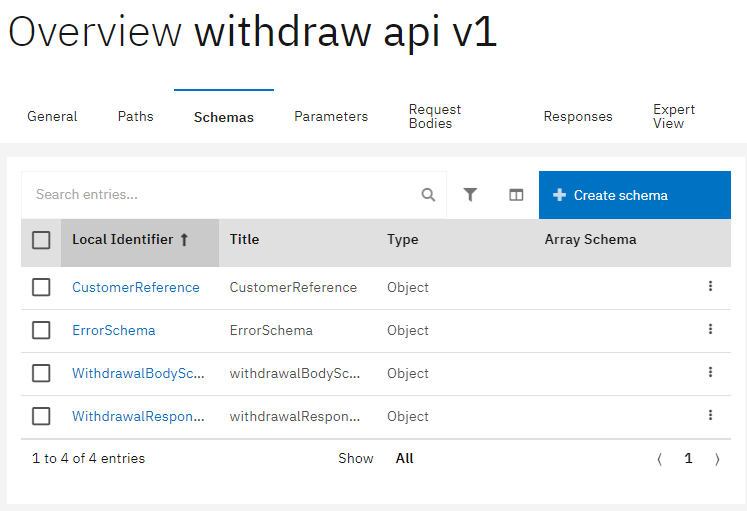Open CustomerReference row actions menu

point(710,286)
